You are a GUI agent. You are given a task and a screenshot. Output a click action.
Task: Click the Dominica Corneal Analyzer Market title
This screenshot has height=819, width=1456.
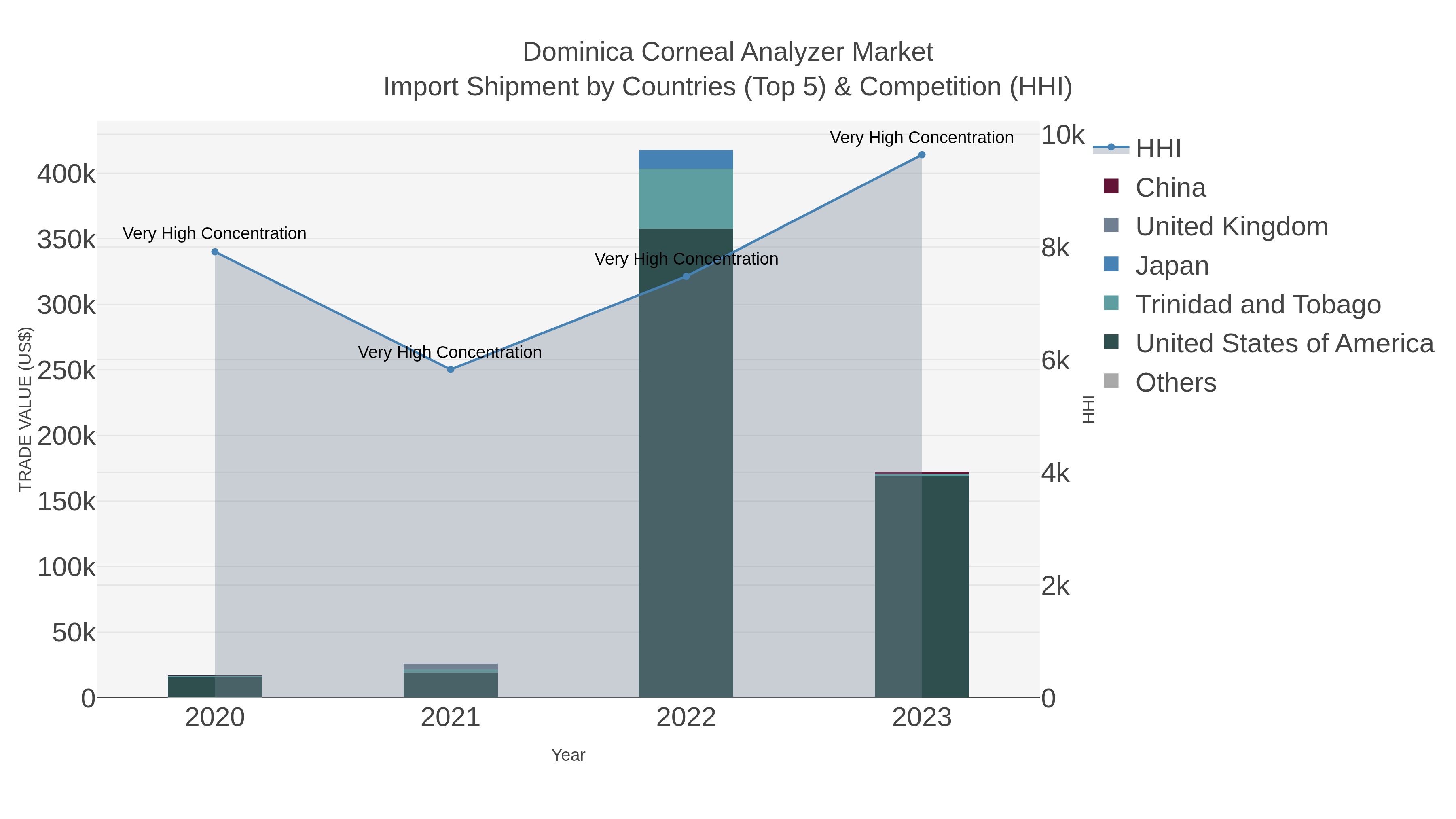[728, 52]
